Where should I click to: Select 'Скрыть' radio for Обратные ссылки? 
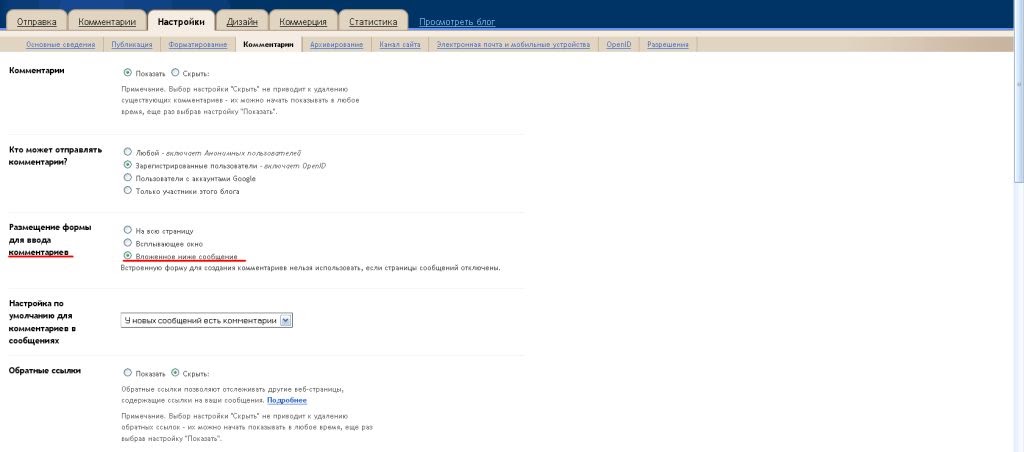coord(174,373)
